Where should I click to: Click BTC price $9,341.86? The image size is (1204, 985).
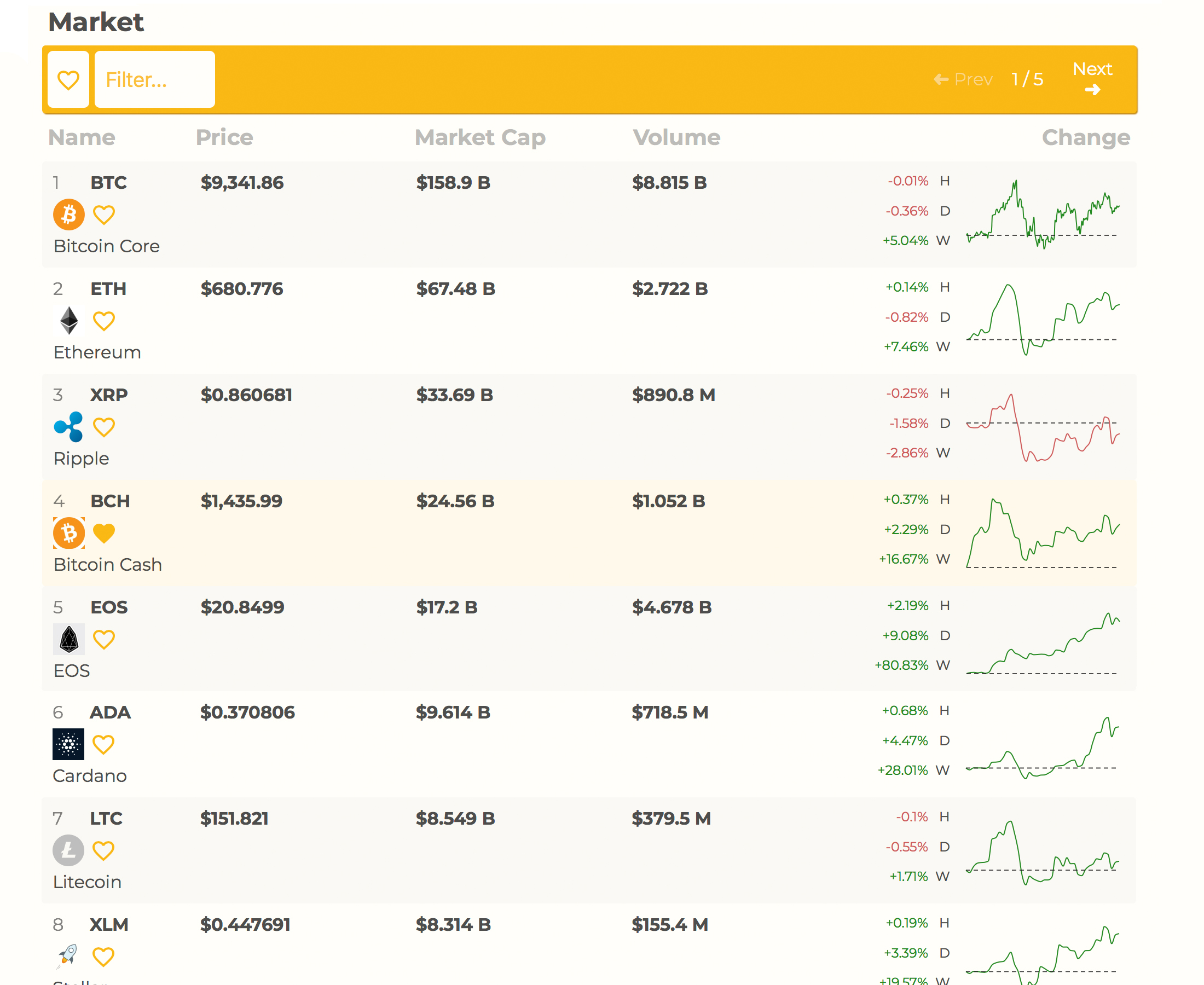pyautogui.click(x=242, y=183)
